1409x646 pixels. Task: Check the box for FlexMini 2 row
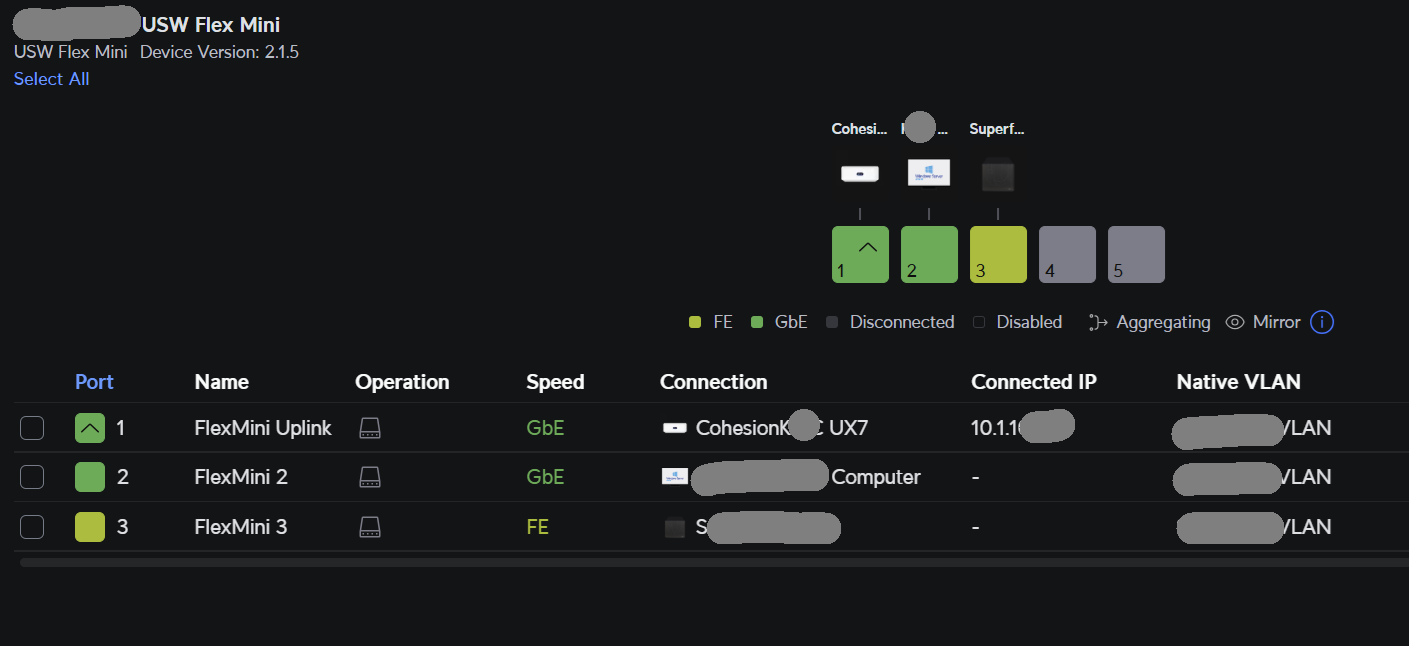click(x=32, y=477)
